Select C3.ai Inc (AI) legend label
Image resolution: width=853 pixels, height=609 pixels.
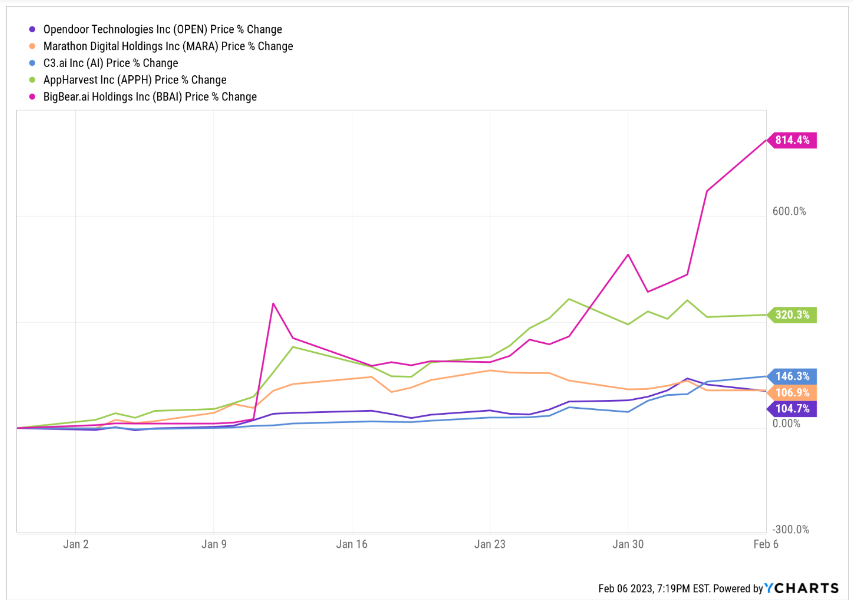click(111, 63)
